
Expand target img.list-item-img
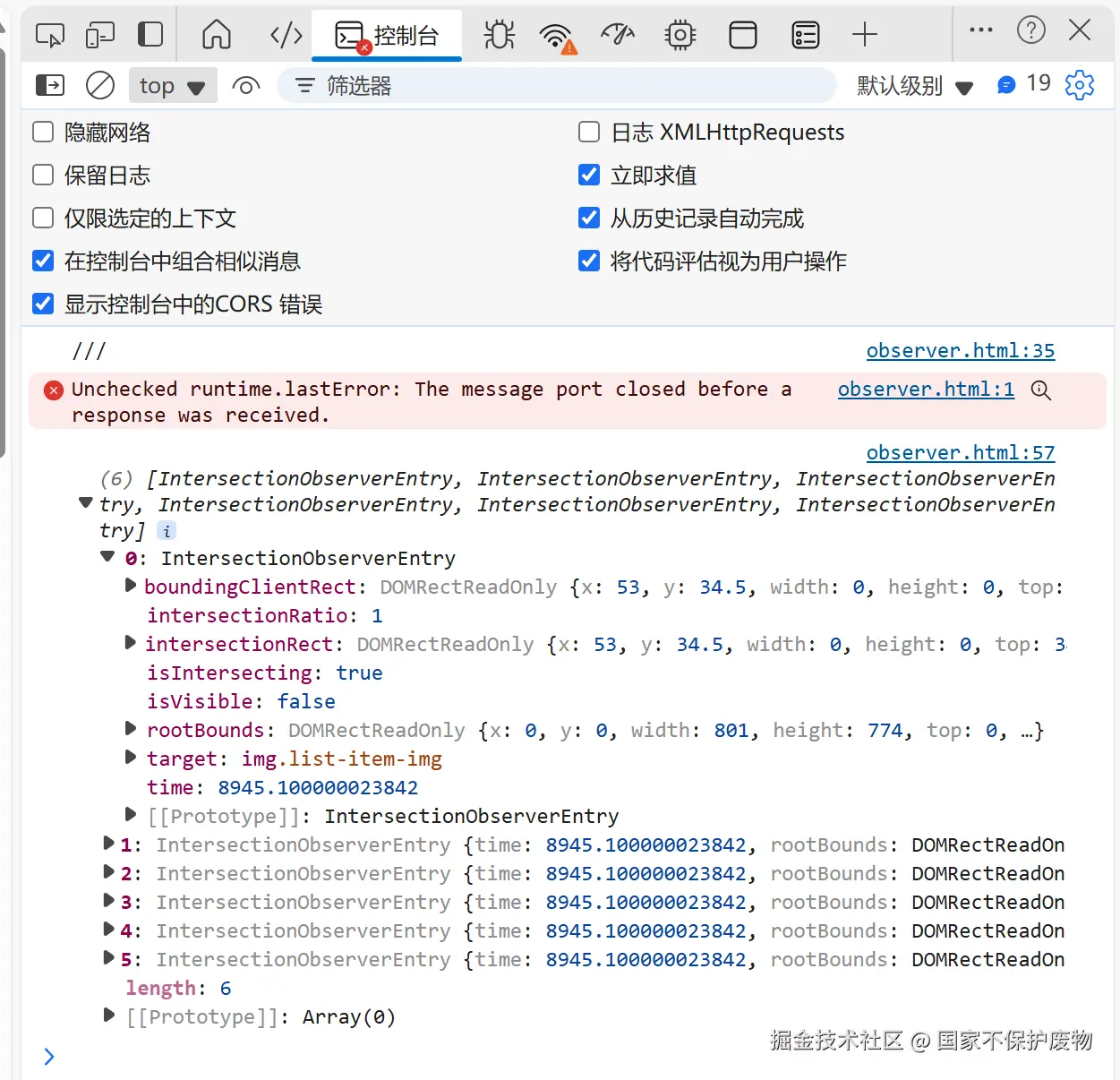tap(130, 758)
